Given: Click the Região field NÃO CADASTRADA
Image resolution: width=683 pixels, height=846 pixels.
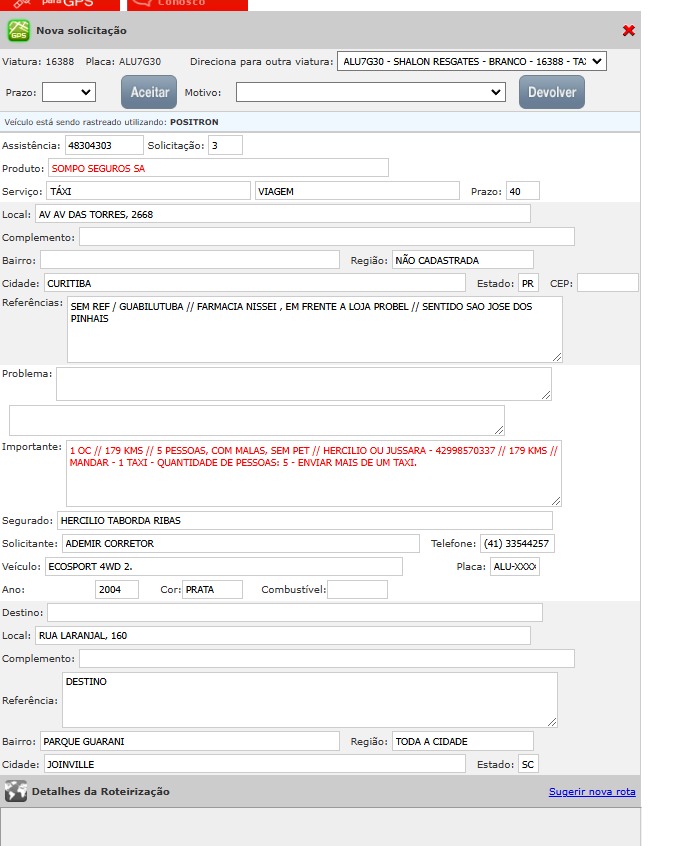Looking at the screenshot, I should pos(463,260).
